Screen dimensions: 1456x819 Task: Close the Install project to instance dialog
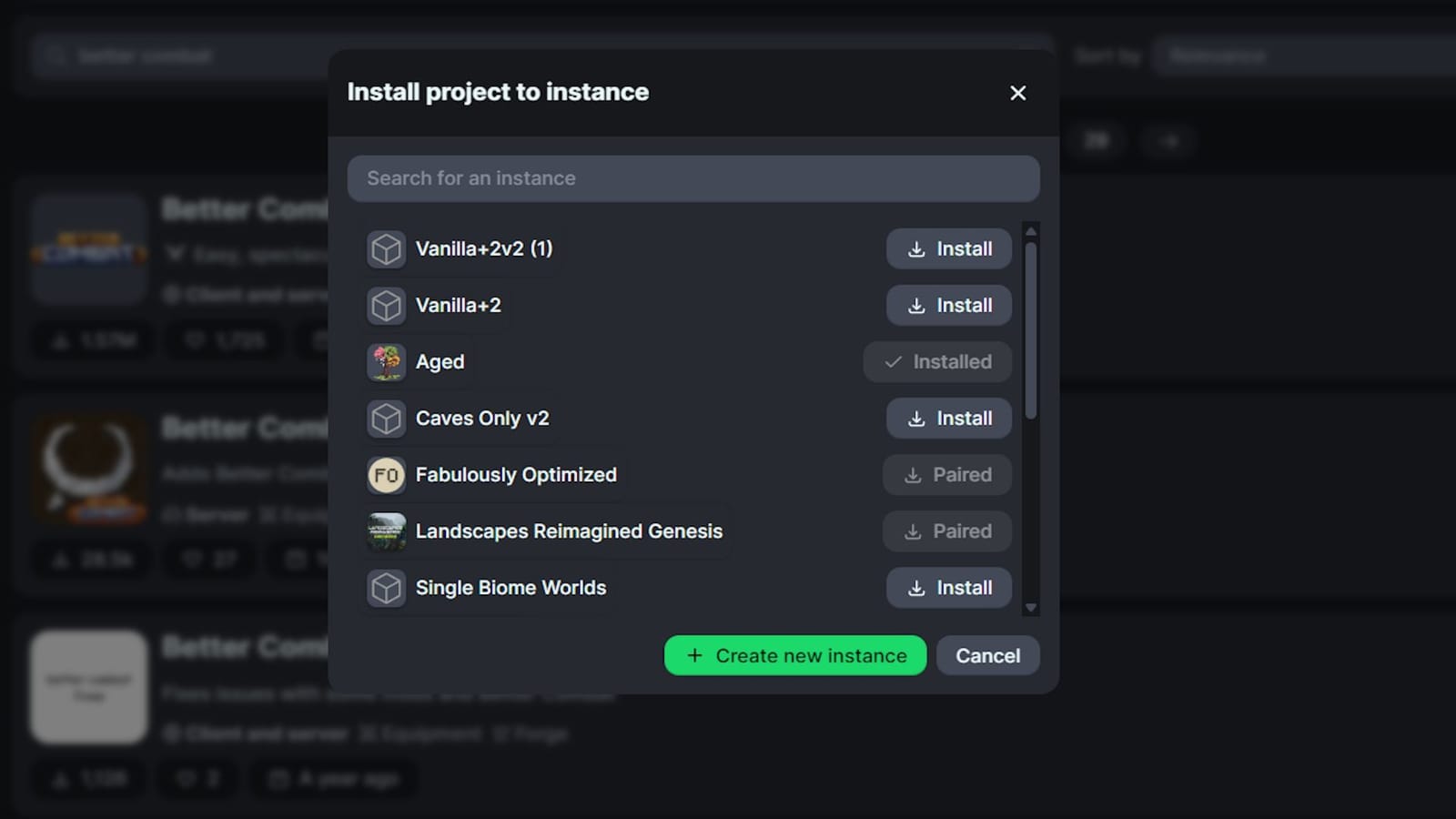click(x=1017, y=93)
